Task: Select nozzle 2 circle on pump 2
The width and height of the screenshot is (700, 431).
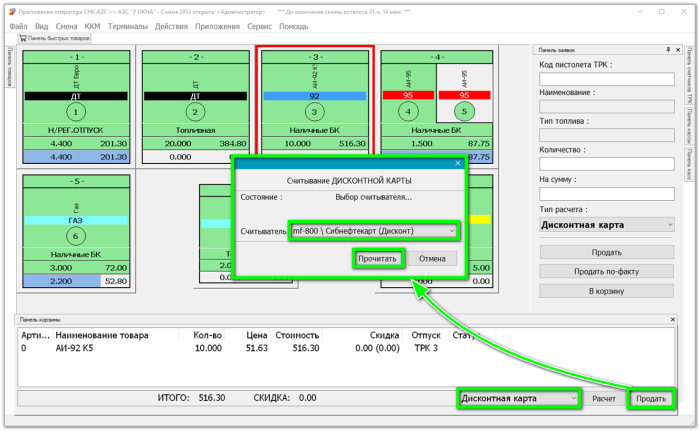Action: pos(195,112)
